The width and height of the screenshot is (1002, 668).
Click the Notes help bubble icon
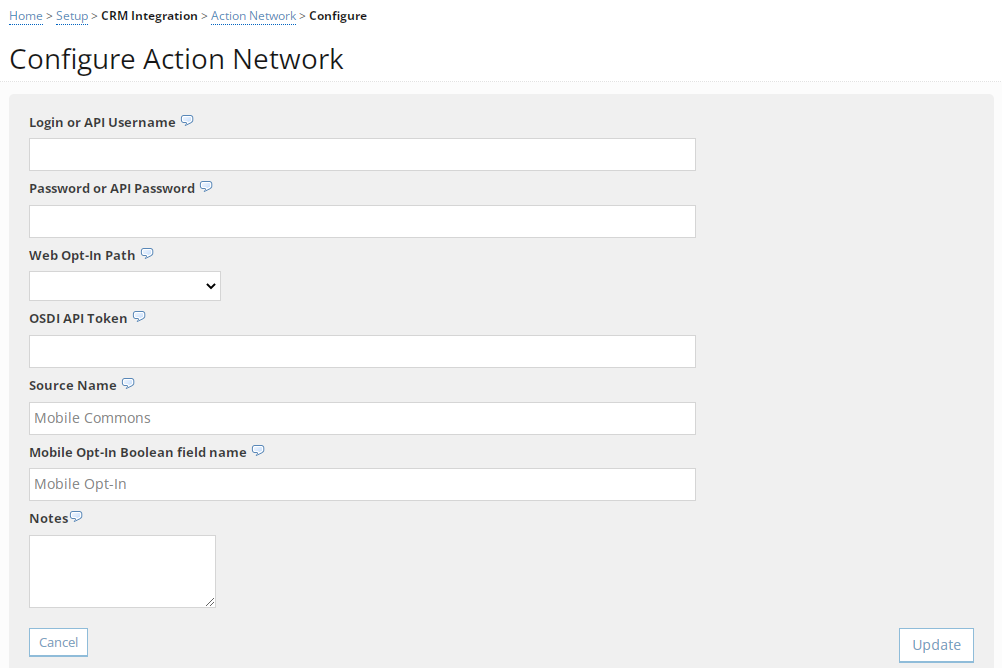click(77, 516)
